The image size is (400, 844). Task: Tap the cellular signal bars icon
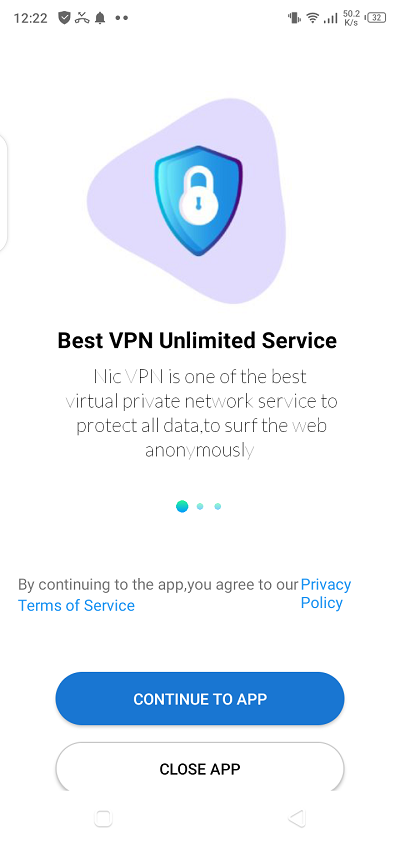coord(331,18)
